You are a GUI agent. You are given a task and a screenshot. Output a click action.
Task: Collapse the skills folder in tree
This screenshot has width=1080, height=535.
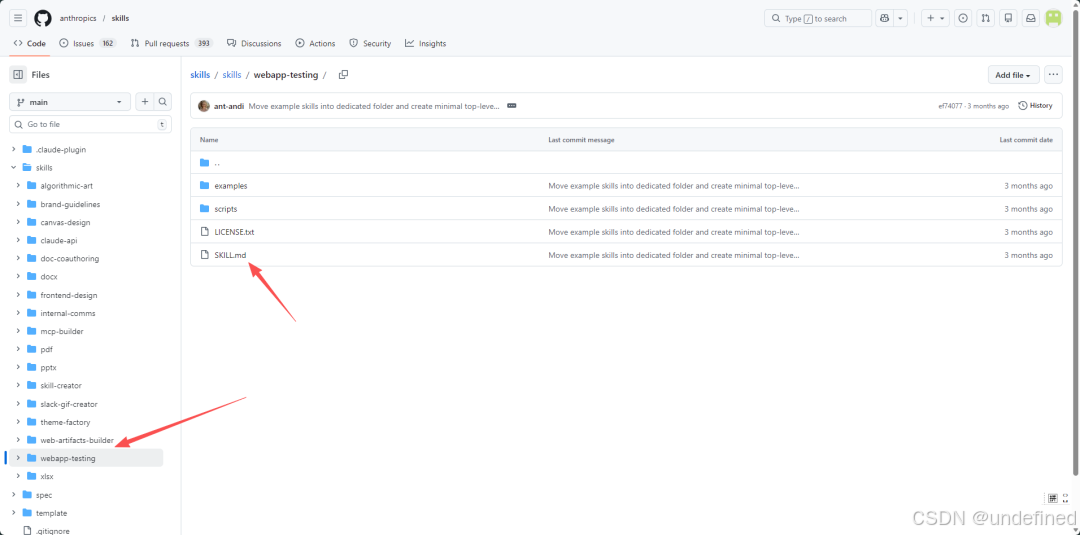pos(14,167)
